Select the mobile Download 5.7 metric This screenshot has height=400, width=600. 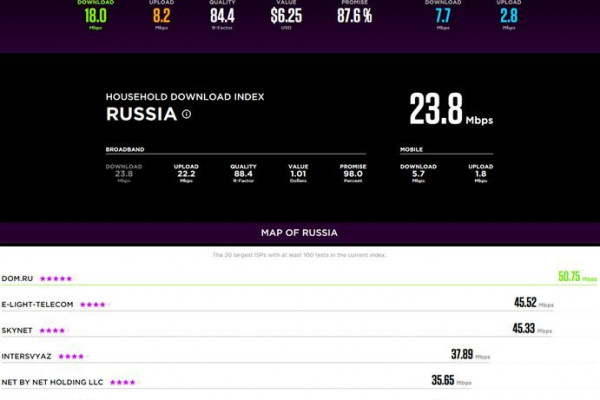(418, 173)
